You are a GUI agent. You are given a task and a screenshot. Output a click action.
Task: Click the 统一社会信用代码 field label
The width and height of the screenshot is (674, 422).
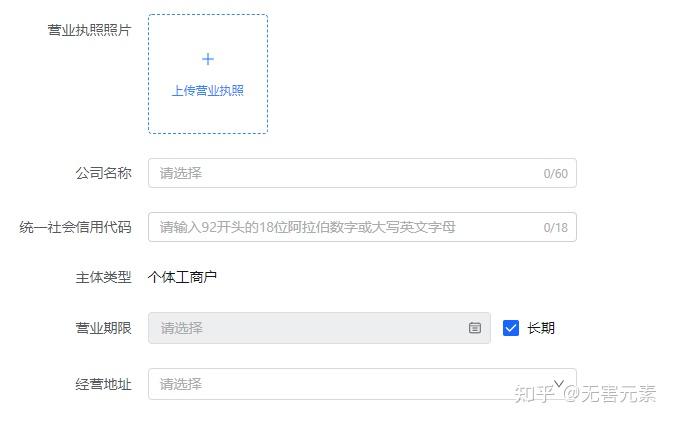pos(76,227)
